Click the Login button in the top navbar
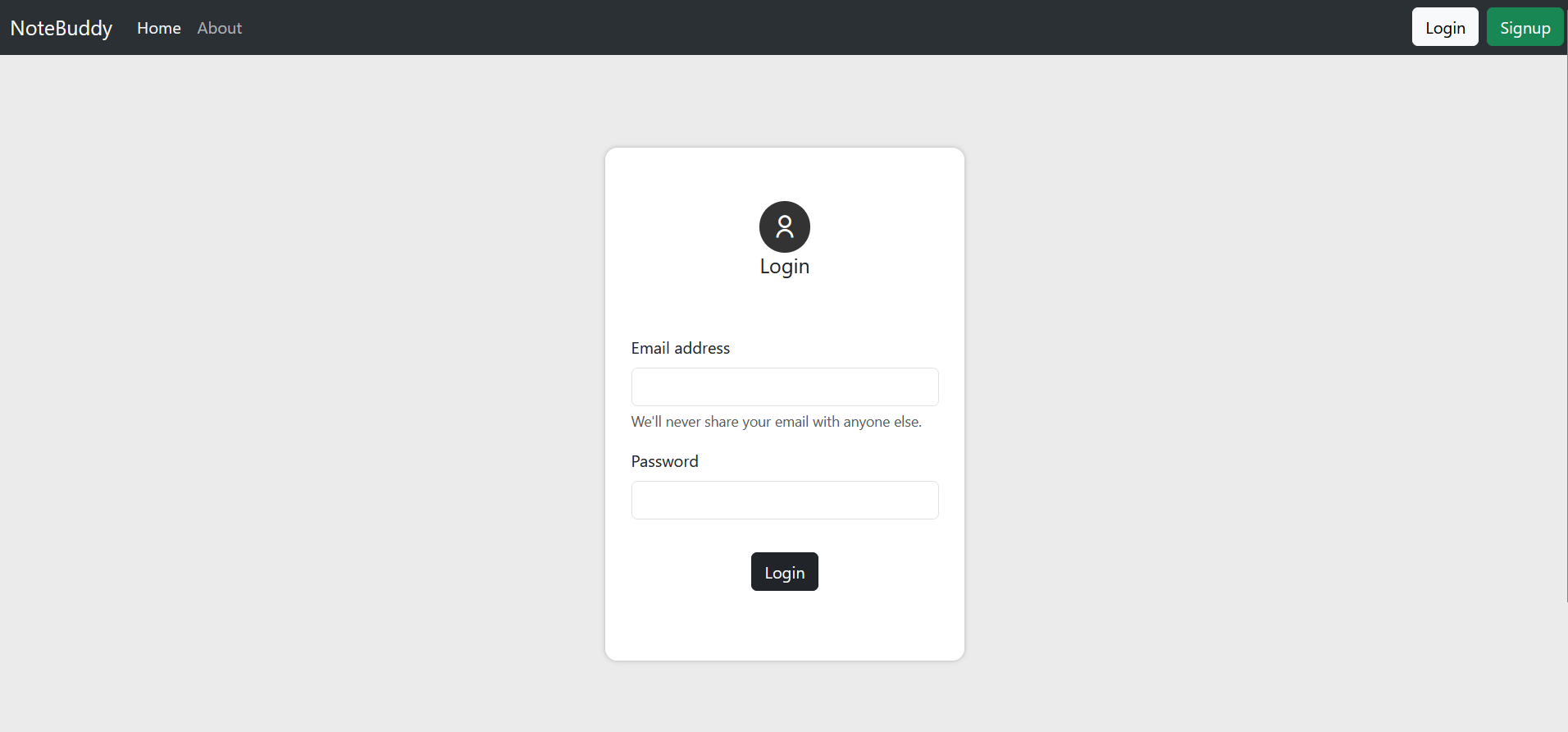1568x732 pixels. click(1444, 26)
